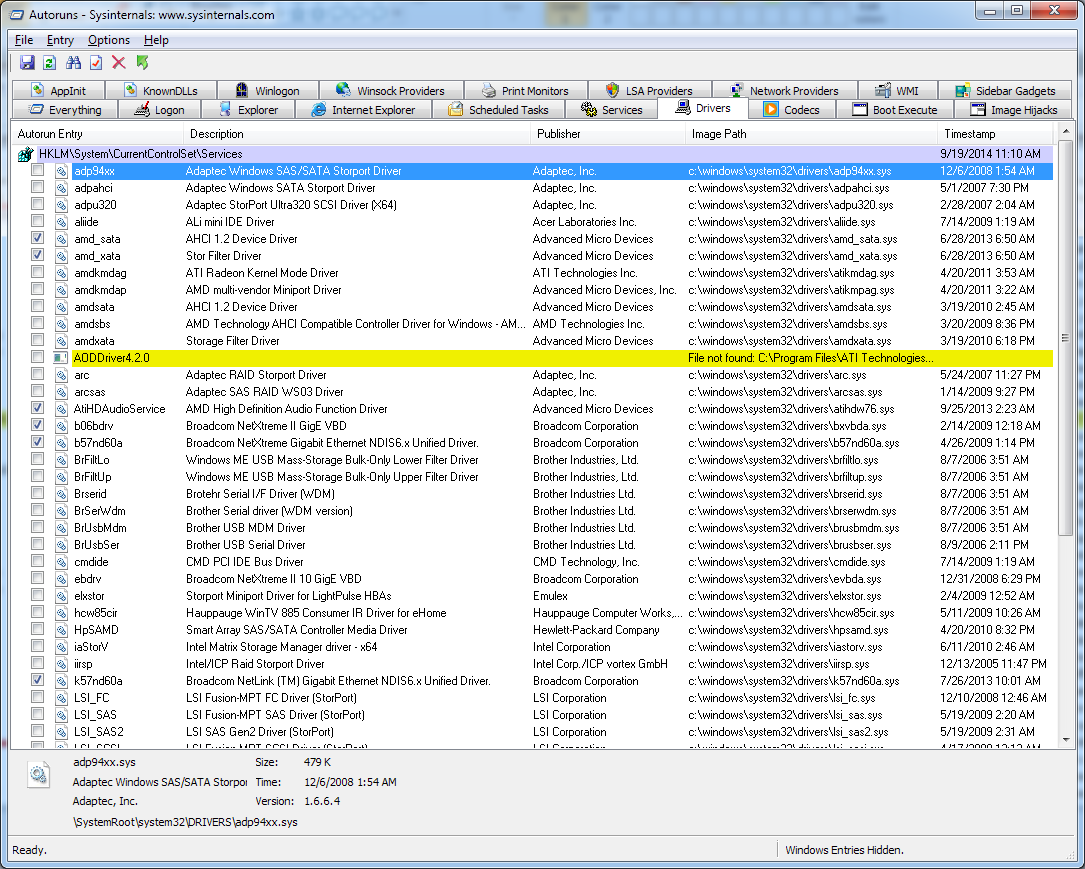Click the Version 1.6.6.4 value
This screenshot has height=869, width=1085.
(322, 801)
